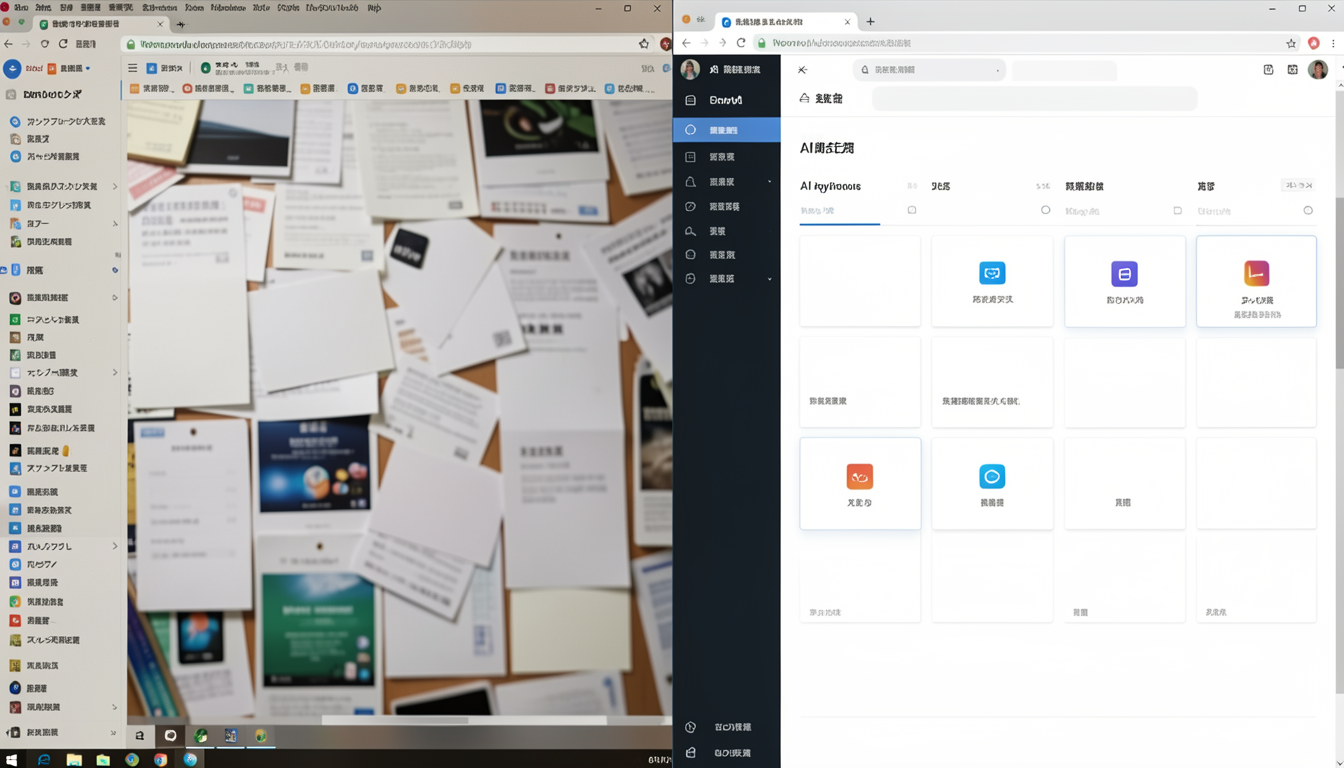This screenshot has width=1344, height=768.
Task: Click the reload button in right browser window
Action: [x=741, y=43]
